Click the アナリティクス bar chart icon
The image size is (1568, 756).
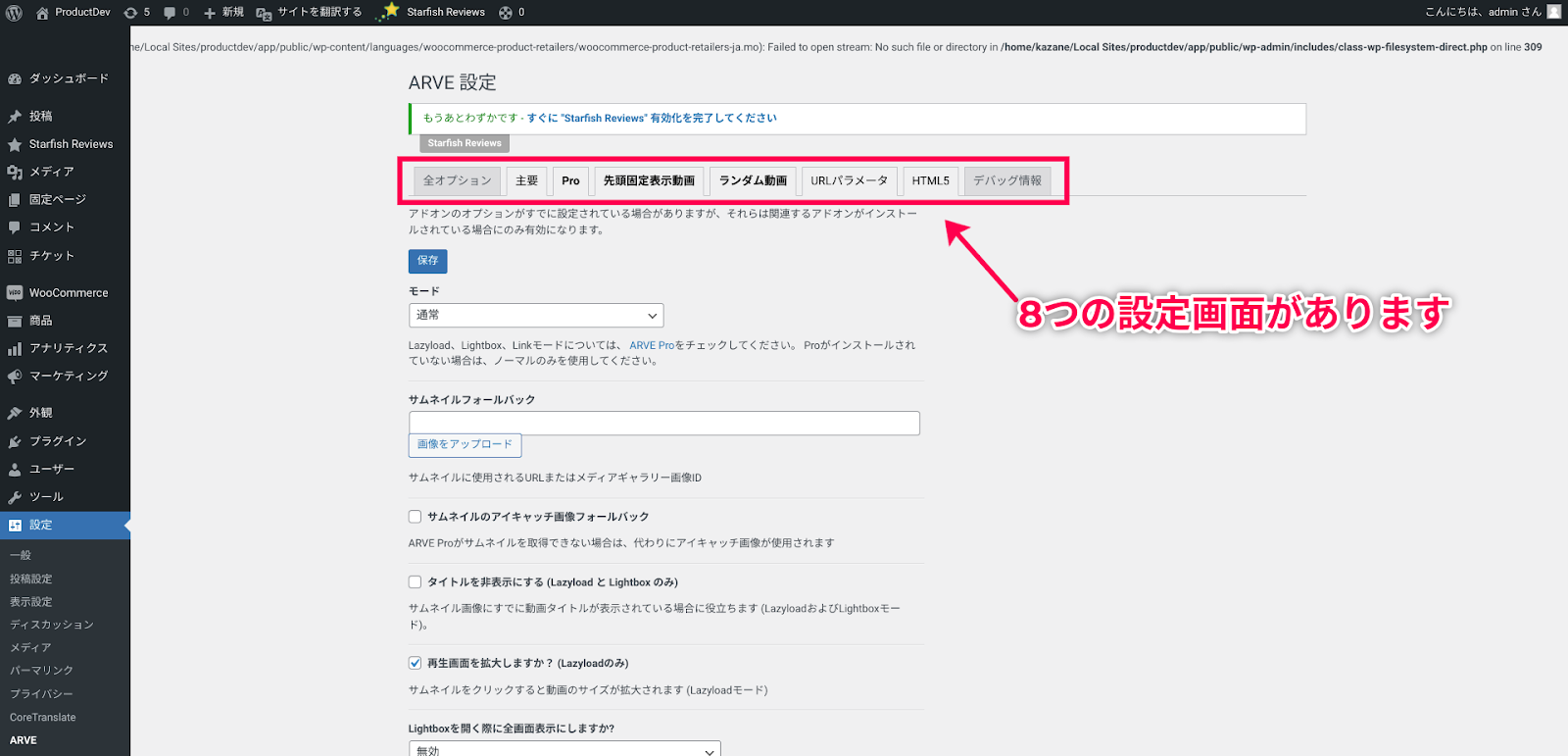15,348
